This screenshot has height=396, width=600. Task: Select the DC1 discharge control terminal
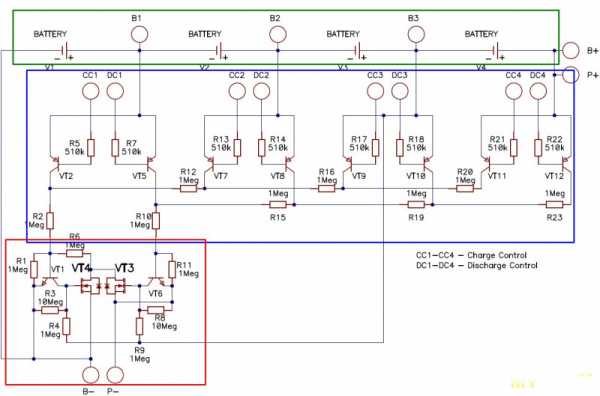click(x=115, y=91)
